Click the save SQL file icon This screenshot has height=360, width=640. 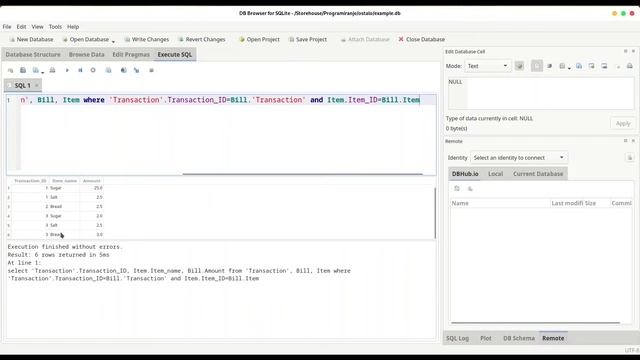tap(36, 70)
